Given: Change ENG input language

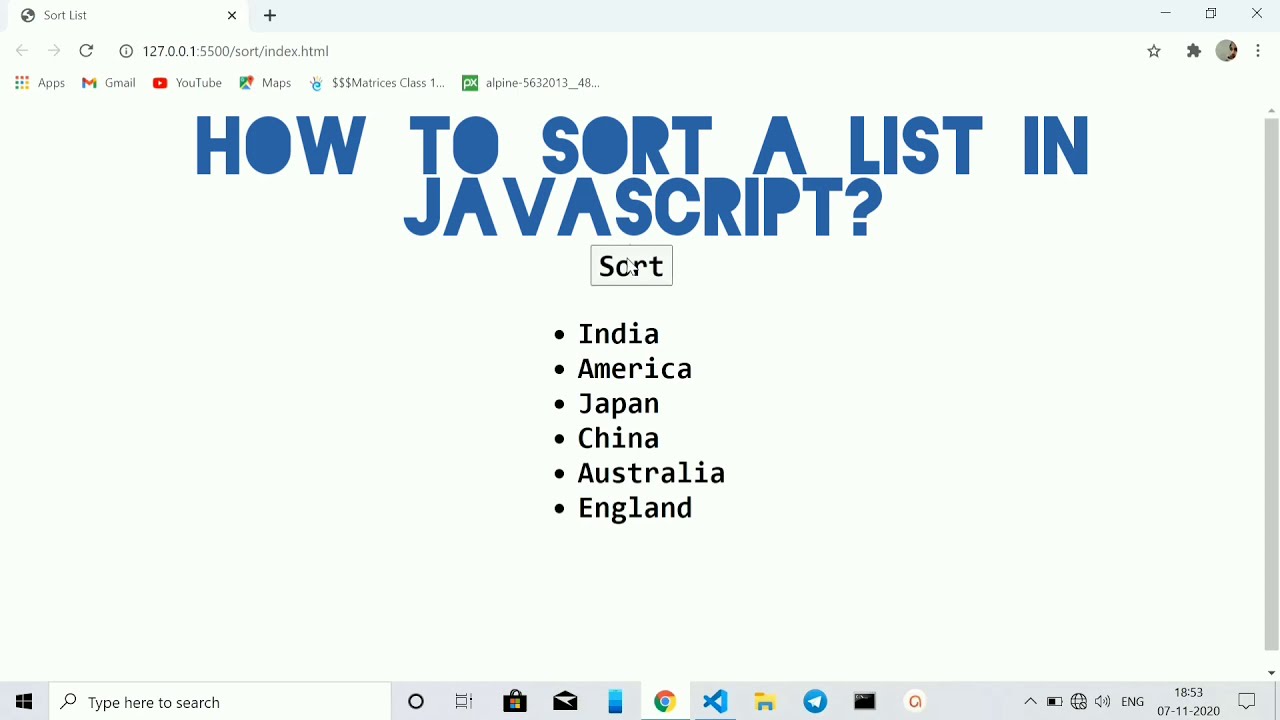Looking at the screenshot, I should click(1132, 702).
